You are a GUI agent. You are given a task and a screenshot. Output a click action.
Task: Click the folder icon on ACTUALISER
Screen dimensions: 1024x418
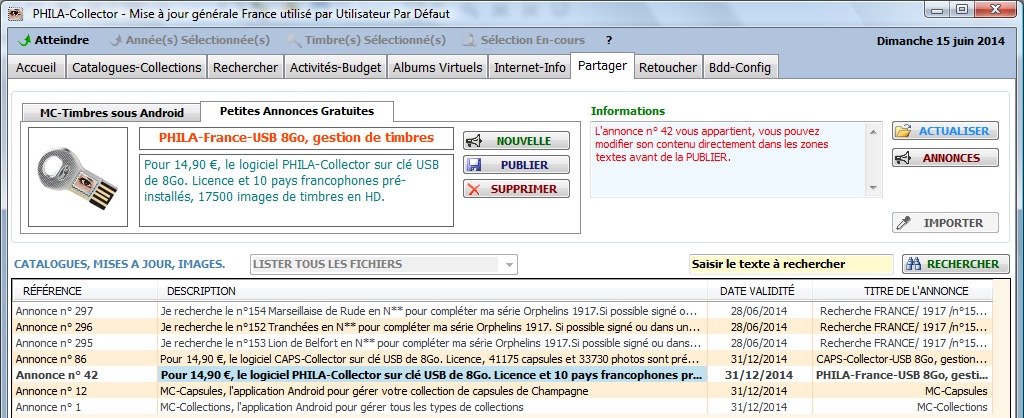coord(903,131)
